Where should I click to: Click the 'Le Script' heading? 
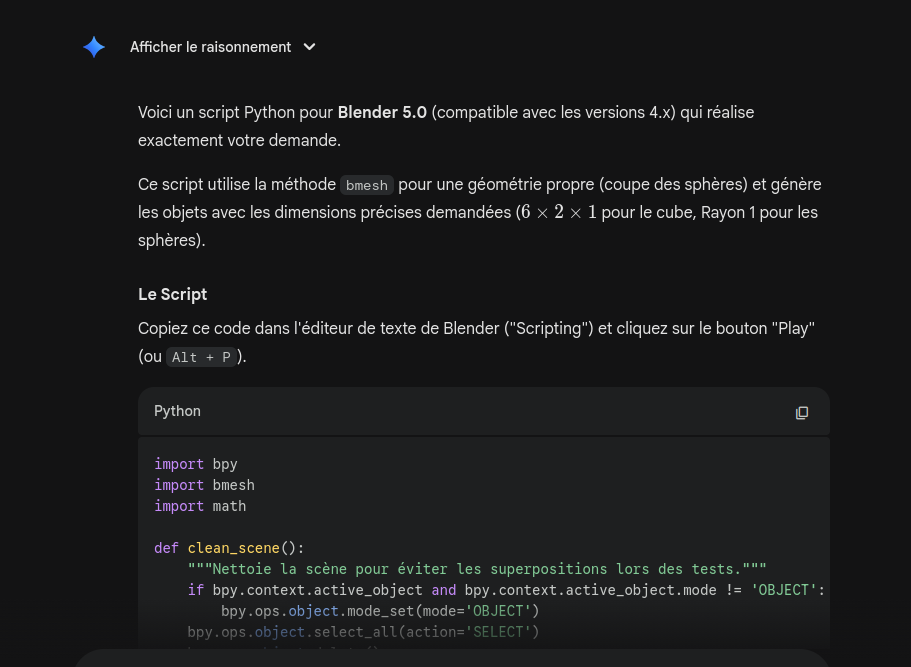(172, 294)
